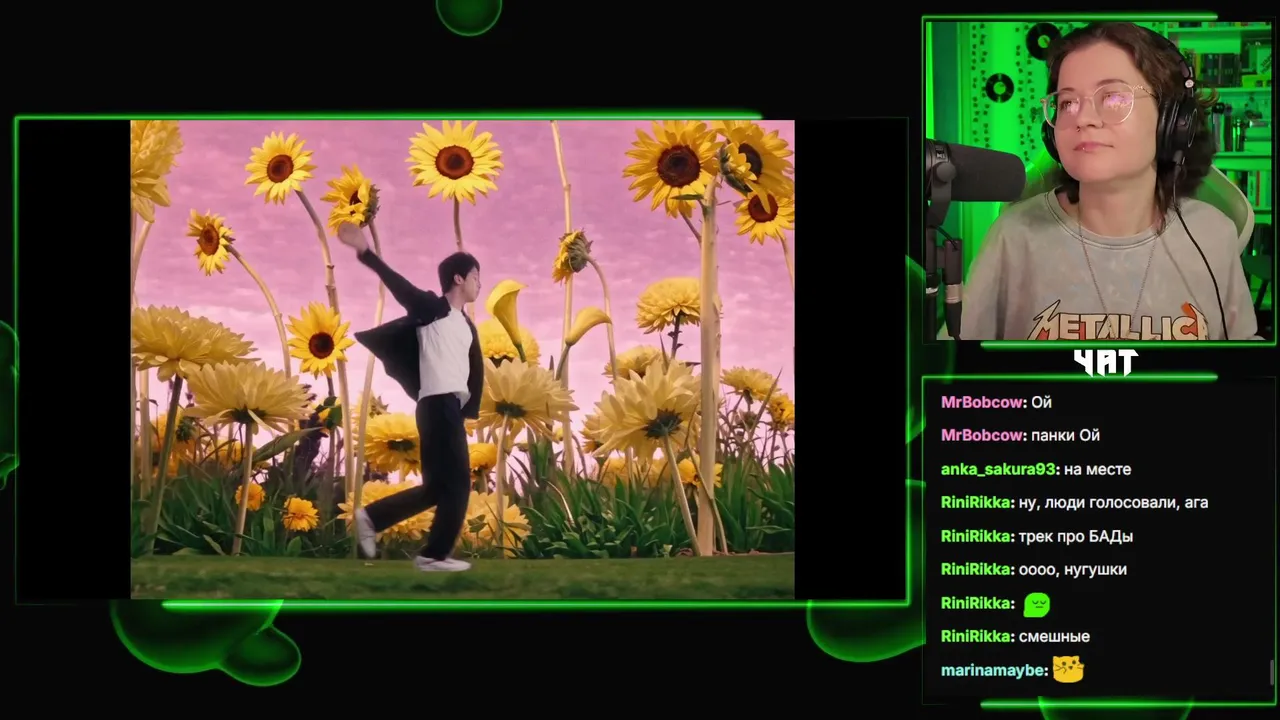The width and height of the screenshot is (1280, 720).
Task: Open the anka_sakura93 username in chat
Action: (998, 469)
